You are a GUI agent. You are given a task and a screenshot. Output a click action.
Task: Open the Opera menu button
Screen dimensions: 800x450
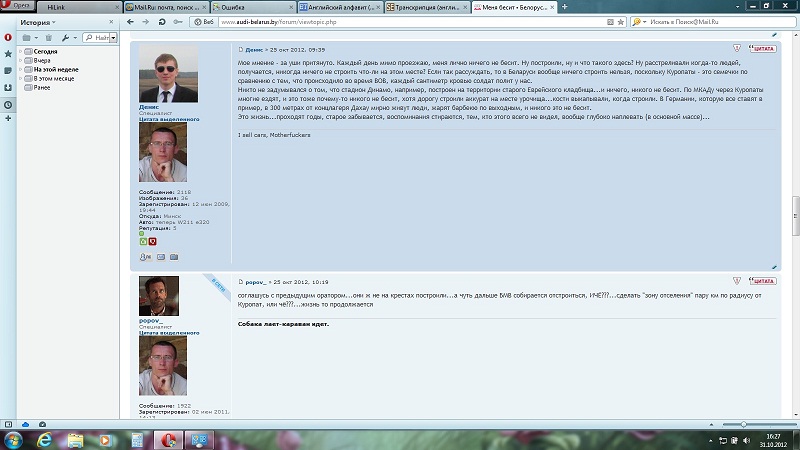[x=17, y=6]
